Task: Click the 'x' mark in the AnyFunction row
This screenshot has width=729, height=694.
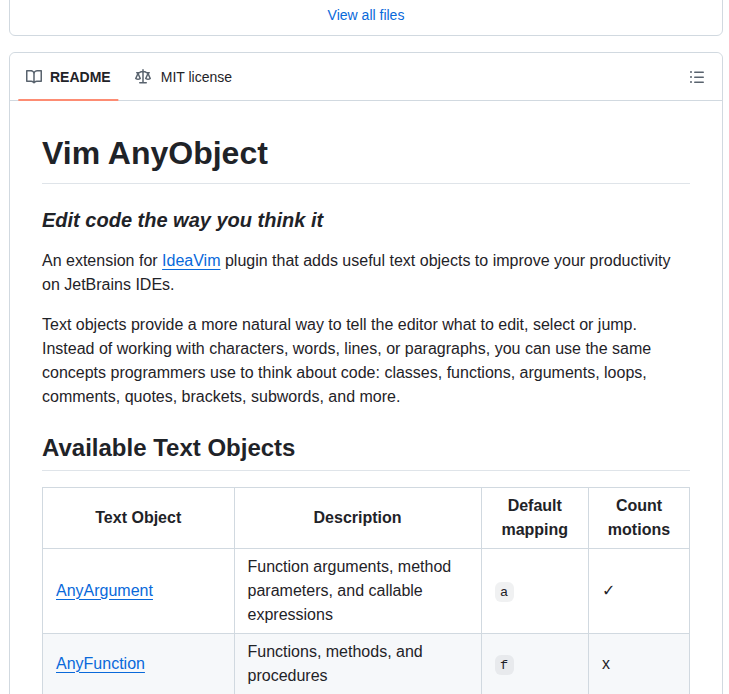Action: click(606, 664)
